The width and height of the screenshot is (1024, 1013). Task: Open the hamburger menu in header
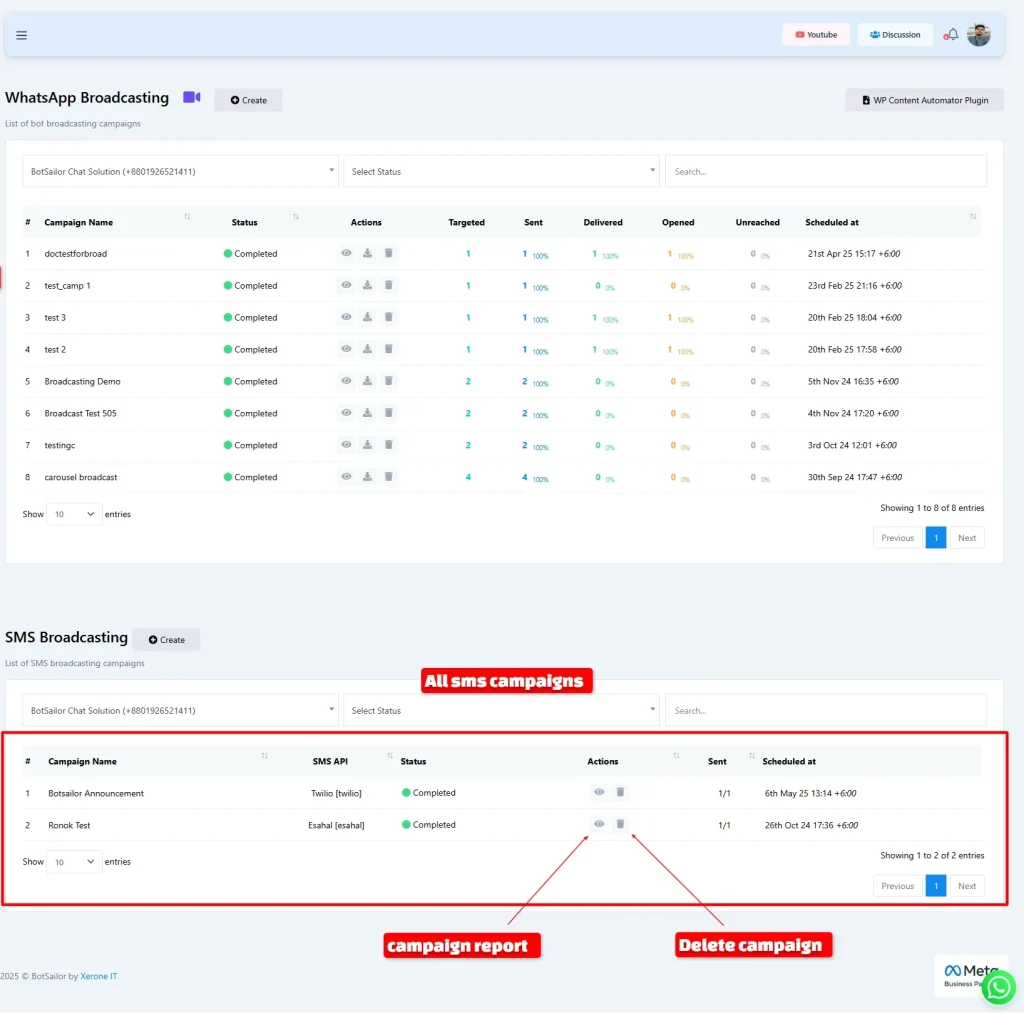(x=22, y=35)
